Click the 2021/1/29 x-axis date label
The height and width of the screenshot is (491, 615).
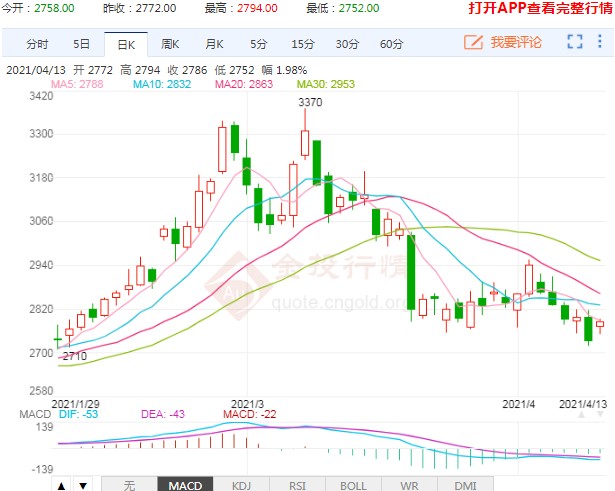click(76, 404)
